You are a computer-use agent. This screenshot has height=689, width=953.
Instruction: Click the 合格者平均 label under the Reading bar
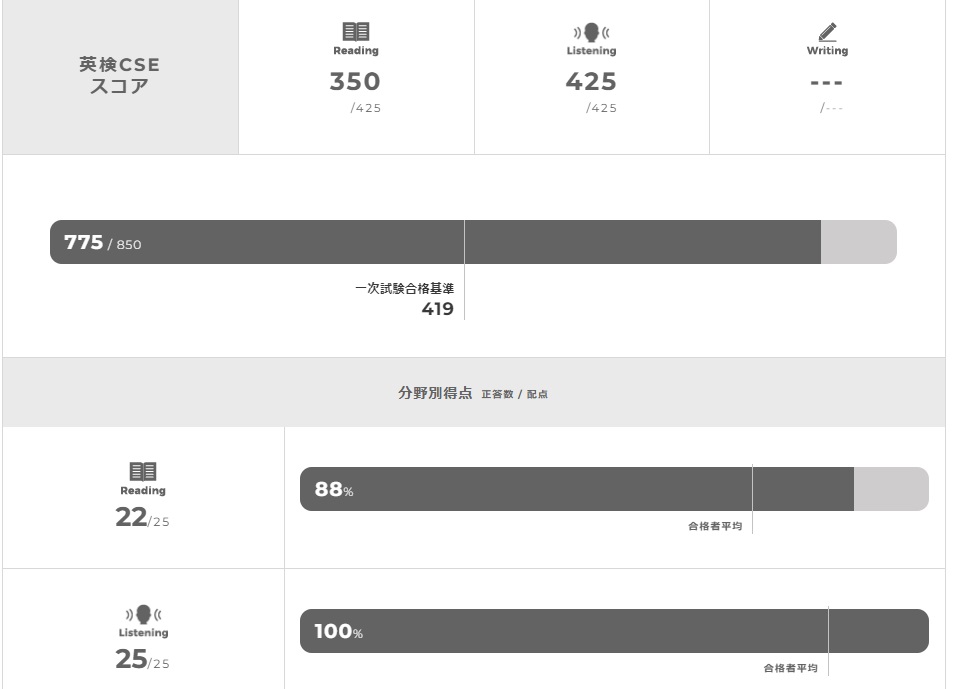715,526
